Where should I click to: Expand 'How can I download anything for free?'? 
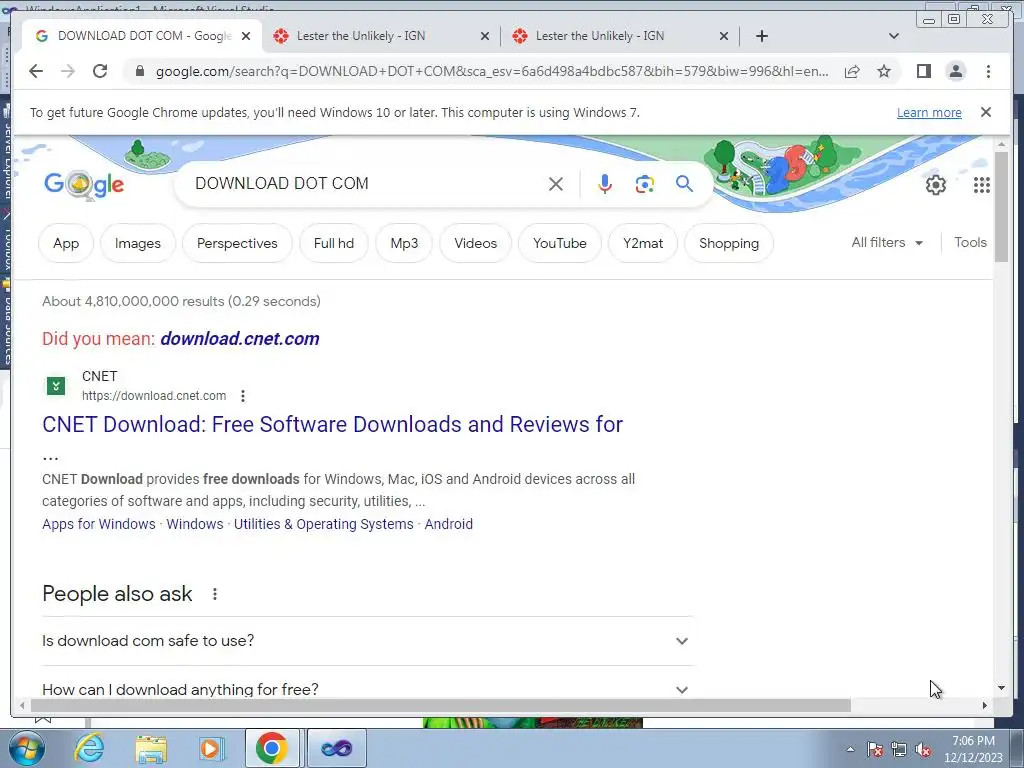366,689
